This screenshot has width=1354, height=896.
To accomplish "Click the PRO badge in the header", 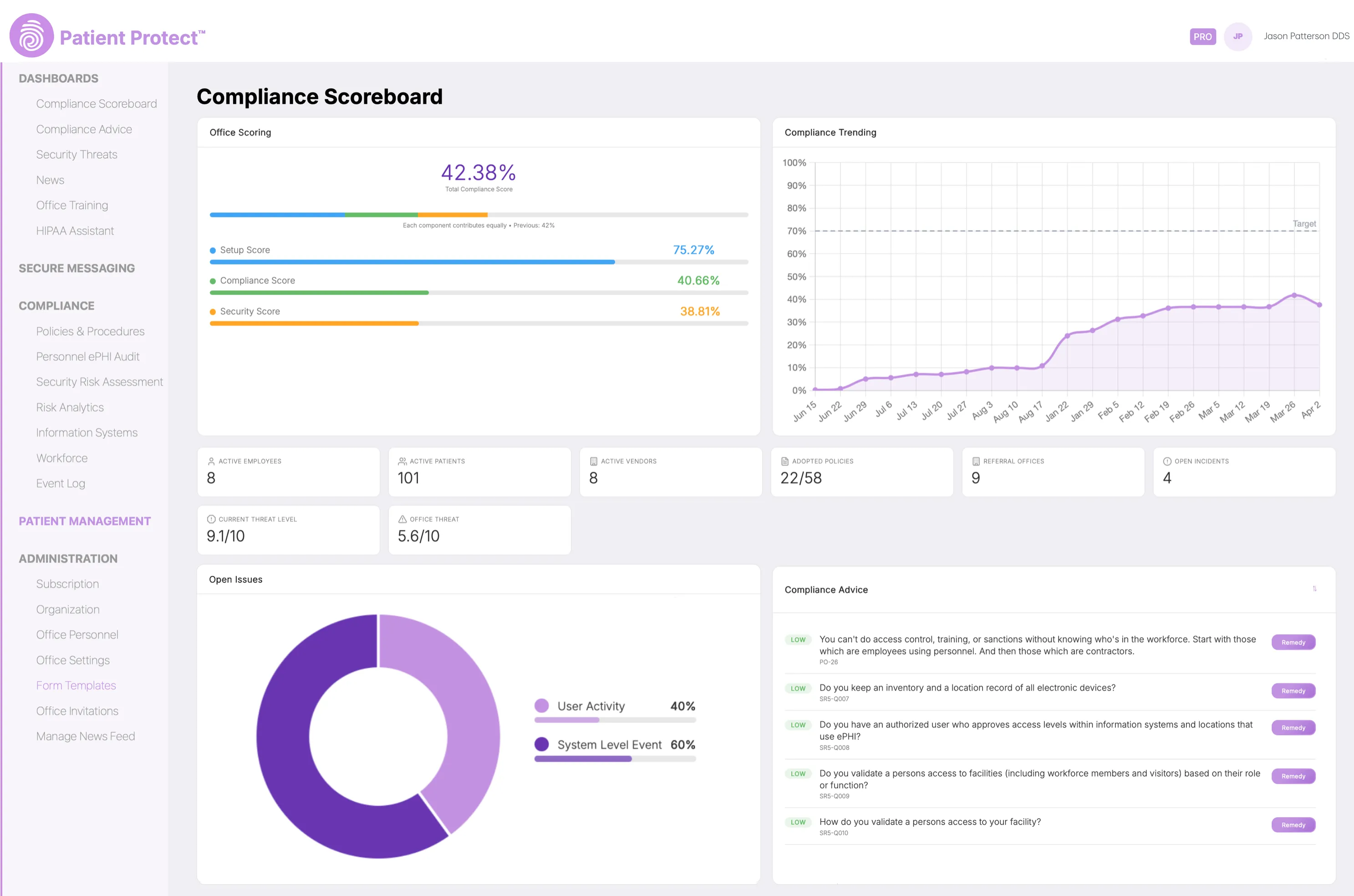I will tap(1202, 36).
